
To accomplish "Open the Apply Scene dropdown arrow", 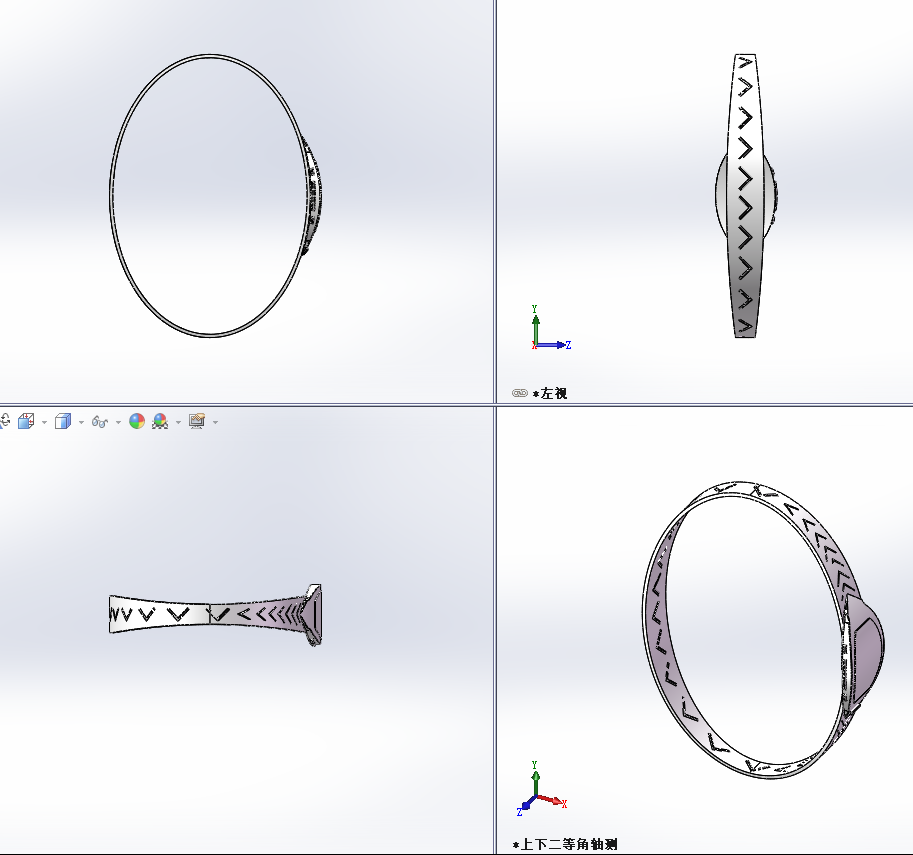I will 178,422.
